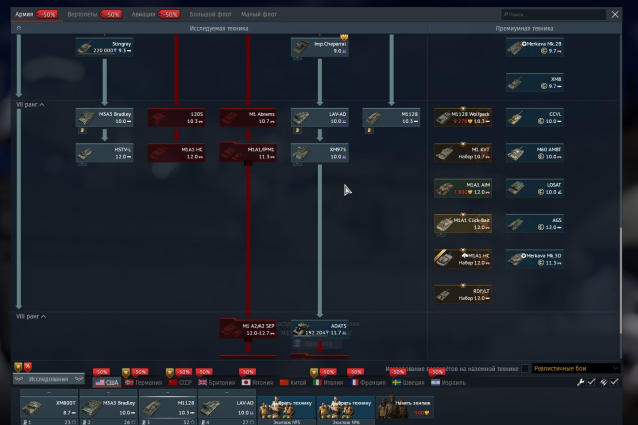Select the M1 Abrams tank icon
This screenshot has height=425, width=638.
coord(248,118)
